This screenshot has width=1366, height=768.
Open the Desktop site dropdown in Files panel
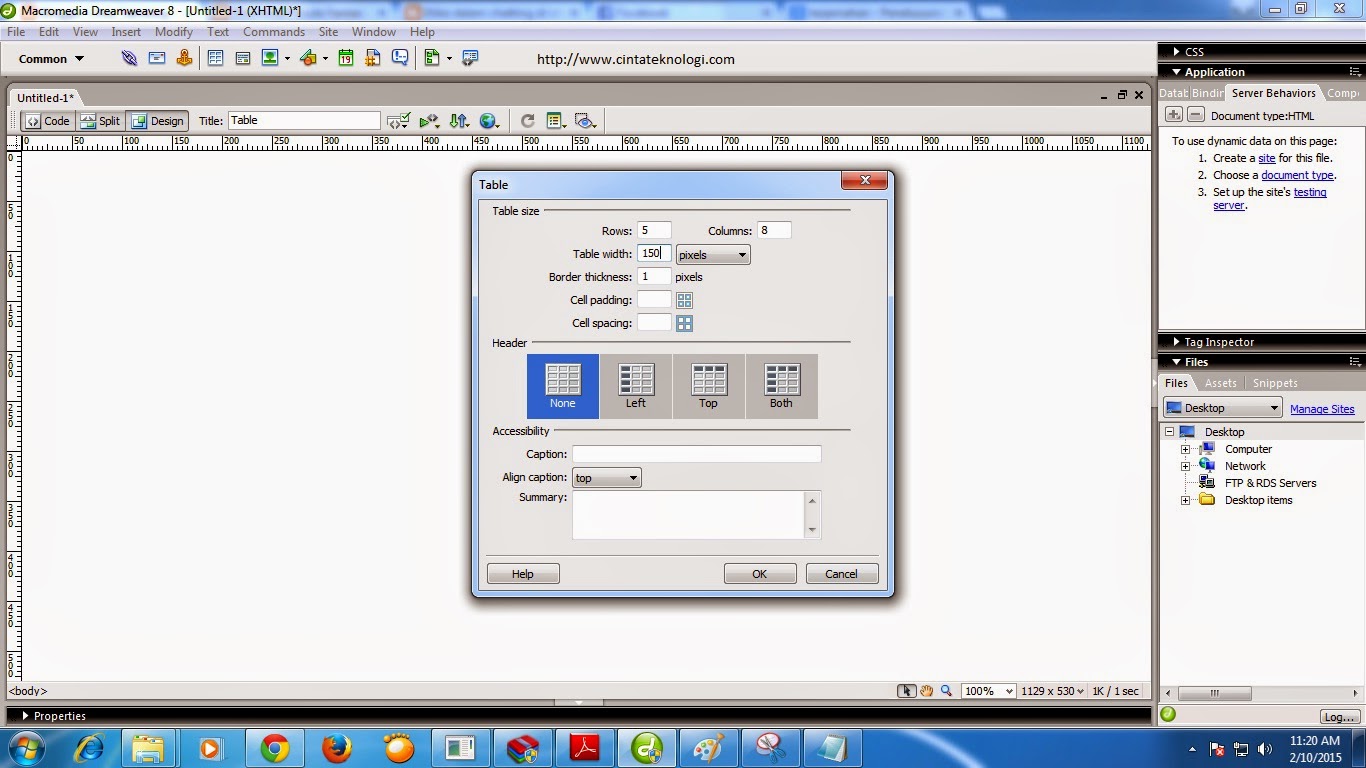pyautogui.click(x=1222, y=408)
